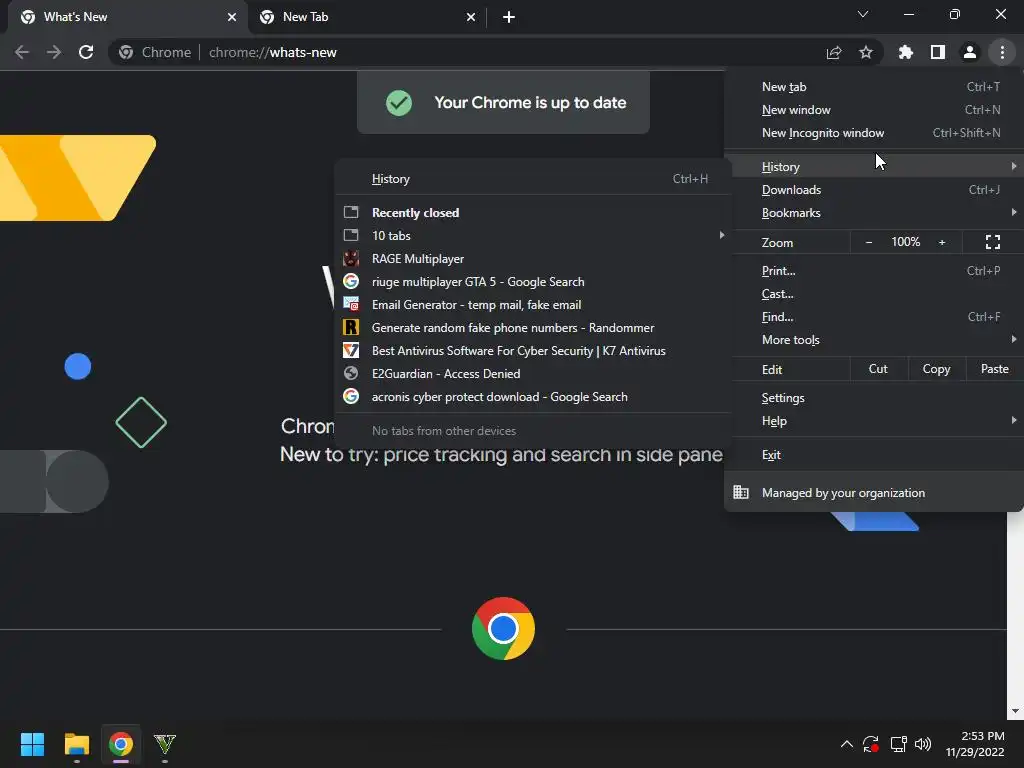1024x768 pixels.
Task: Open a New Incognito window
Action: 874,133
